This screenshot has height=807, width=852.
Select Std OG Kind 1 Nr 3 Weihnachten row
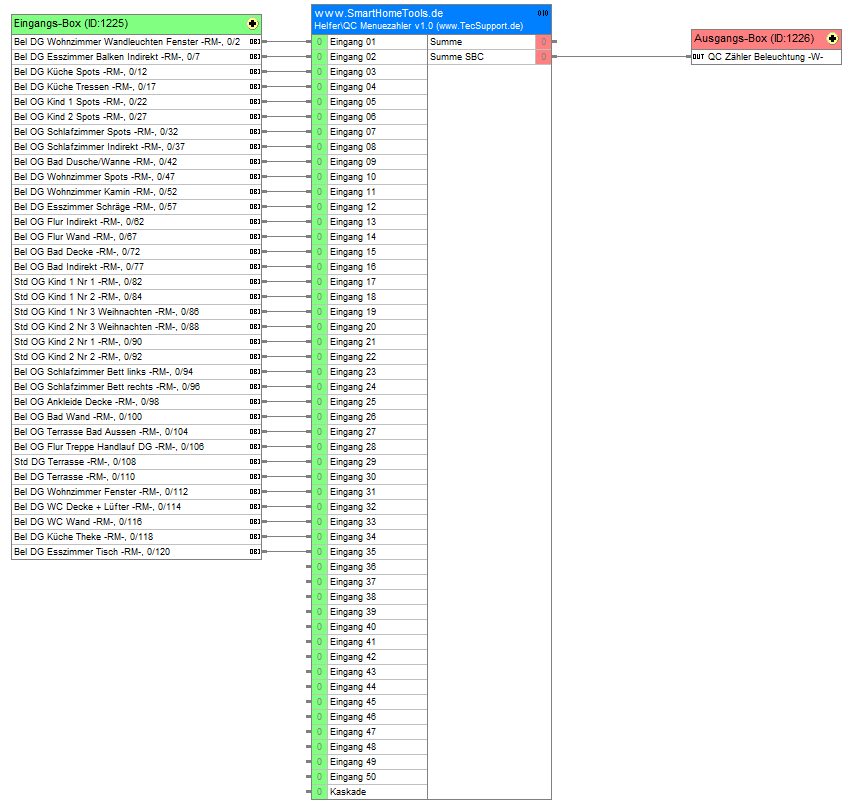(136, 312)
